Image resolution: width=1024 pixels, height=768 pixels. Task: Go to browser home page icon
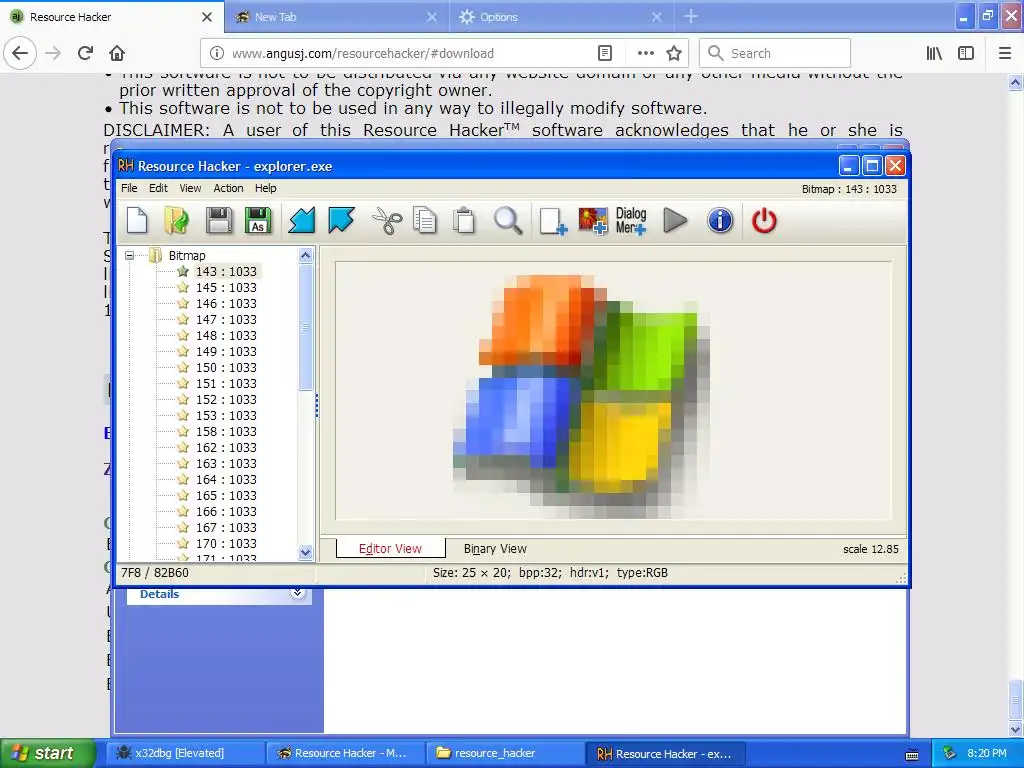117,53
